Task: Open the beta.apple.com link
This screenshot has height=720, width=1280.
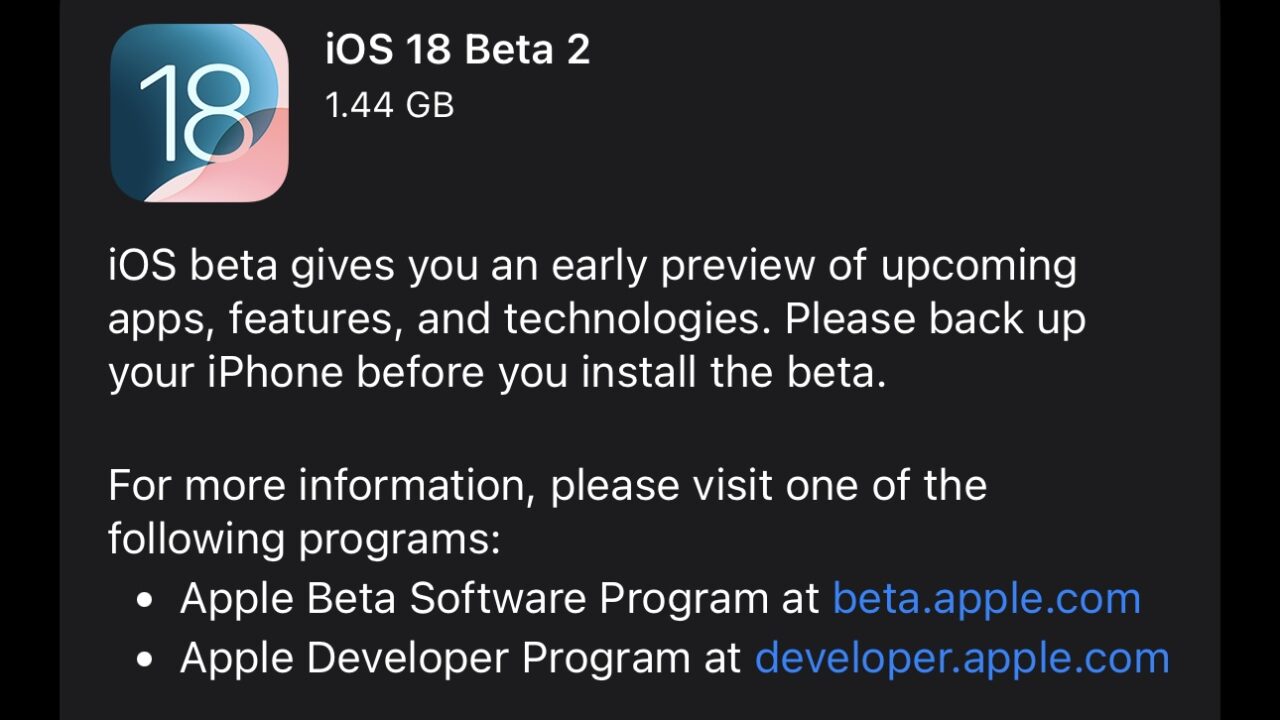Action: tap(986, 598)
